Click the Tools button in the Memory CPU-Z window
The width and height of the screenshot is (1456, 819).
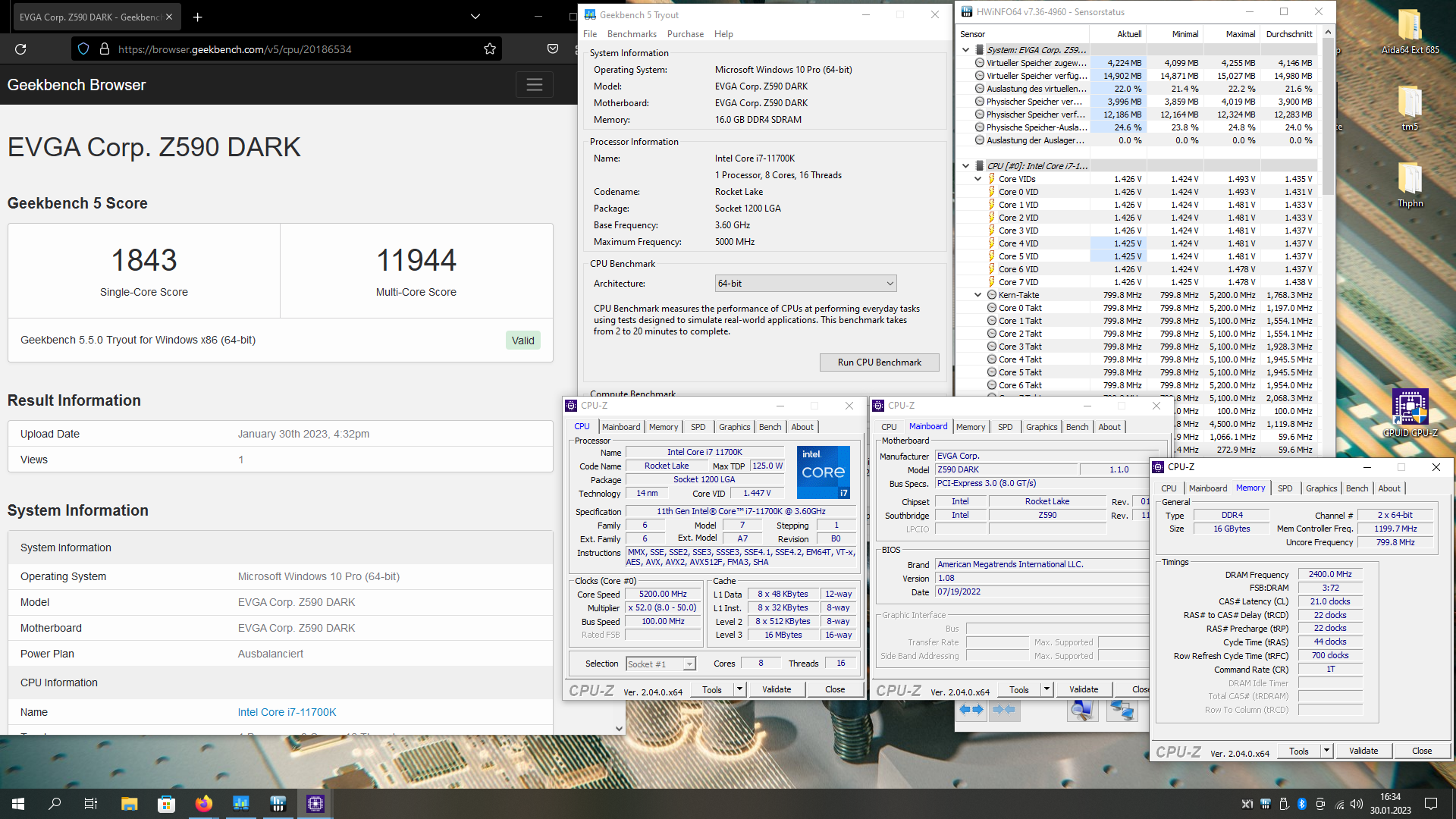1299,751
